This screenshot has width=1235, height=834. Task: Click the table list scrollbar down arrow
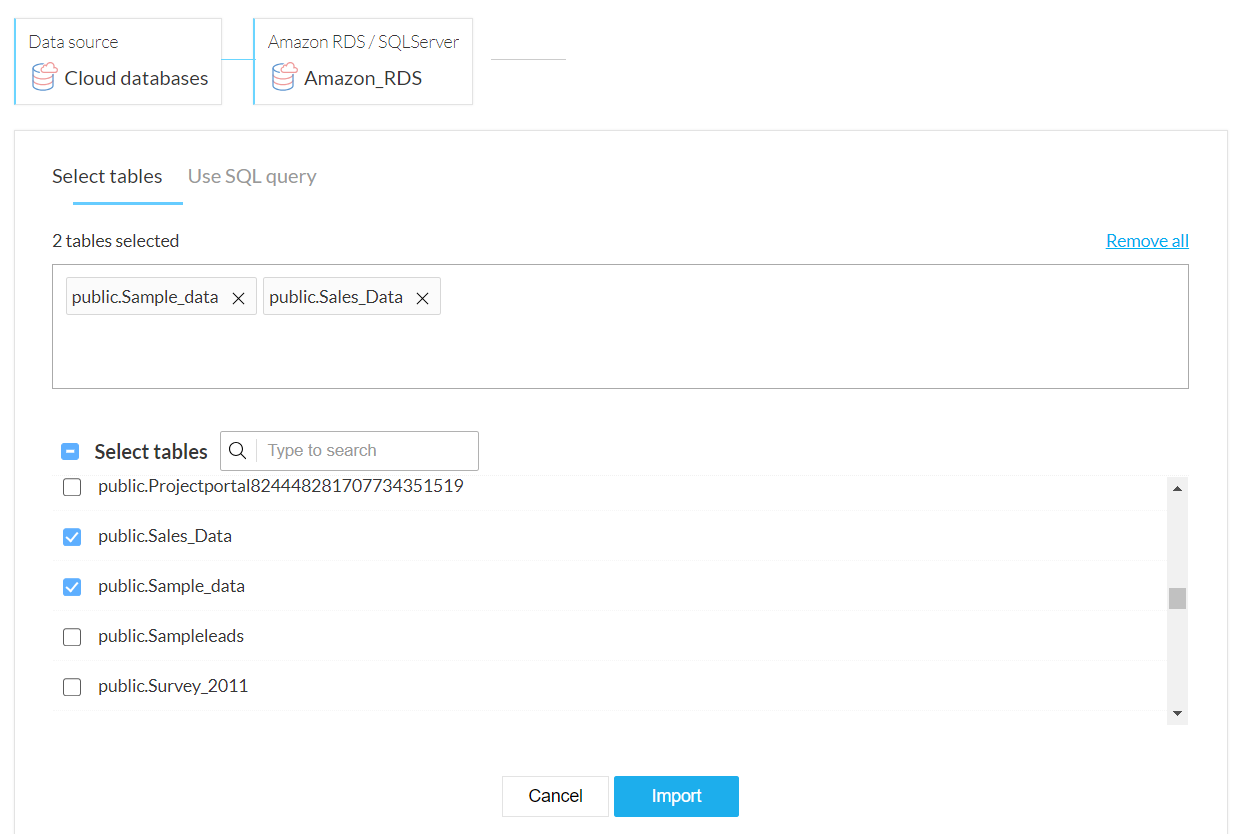click(x=1177, y=713)
